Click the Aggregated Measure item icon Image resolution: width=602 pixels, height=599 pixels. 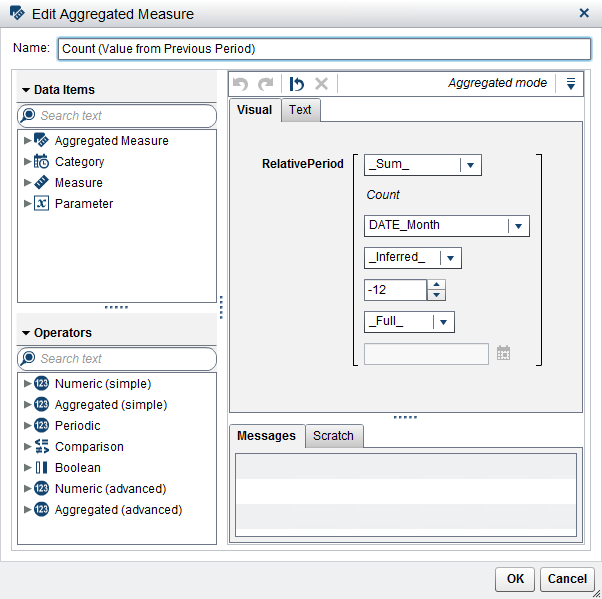(41, 141)
